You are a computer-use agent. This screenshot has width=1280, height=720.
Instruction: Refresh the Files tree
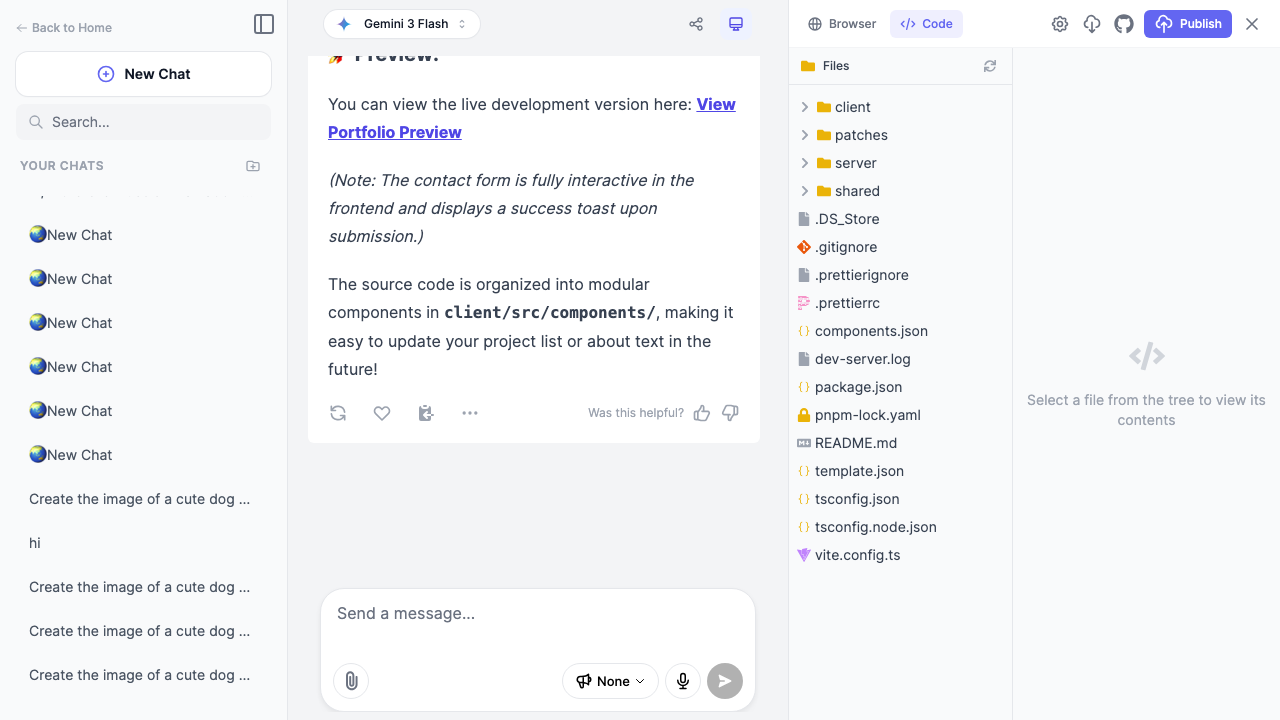click(990, 65)
